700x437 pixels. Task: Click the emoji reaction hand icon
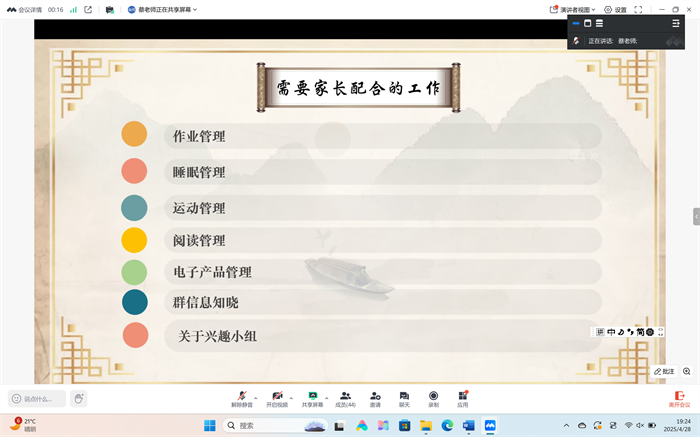coord(78,398)
